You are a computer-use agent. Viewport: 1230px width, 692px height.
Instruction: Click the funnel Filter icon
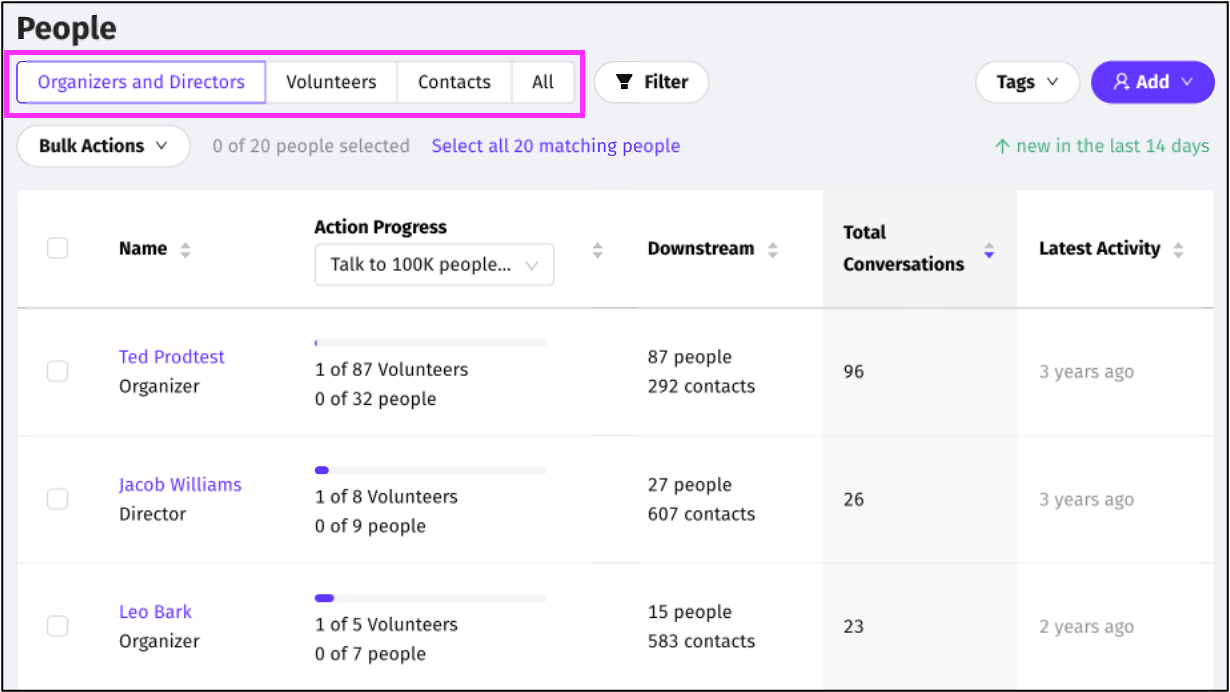pyautogui.click(x=624, y=82)
